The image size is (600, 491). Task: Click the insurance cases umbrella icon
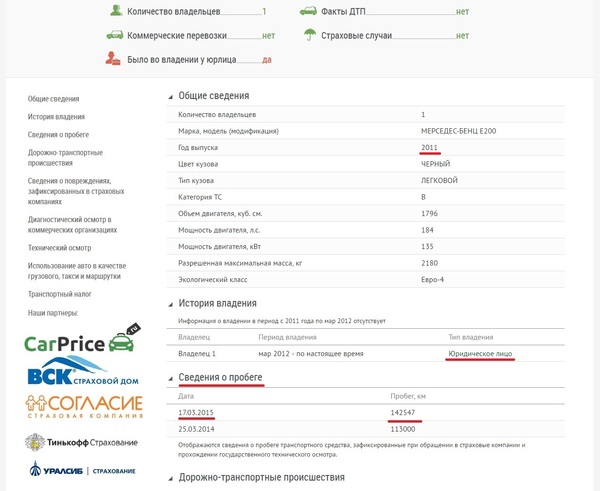(x=310, y=35)
